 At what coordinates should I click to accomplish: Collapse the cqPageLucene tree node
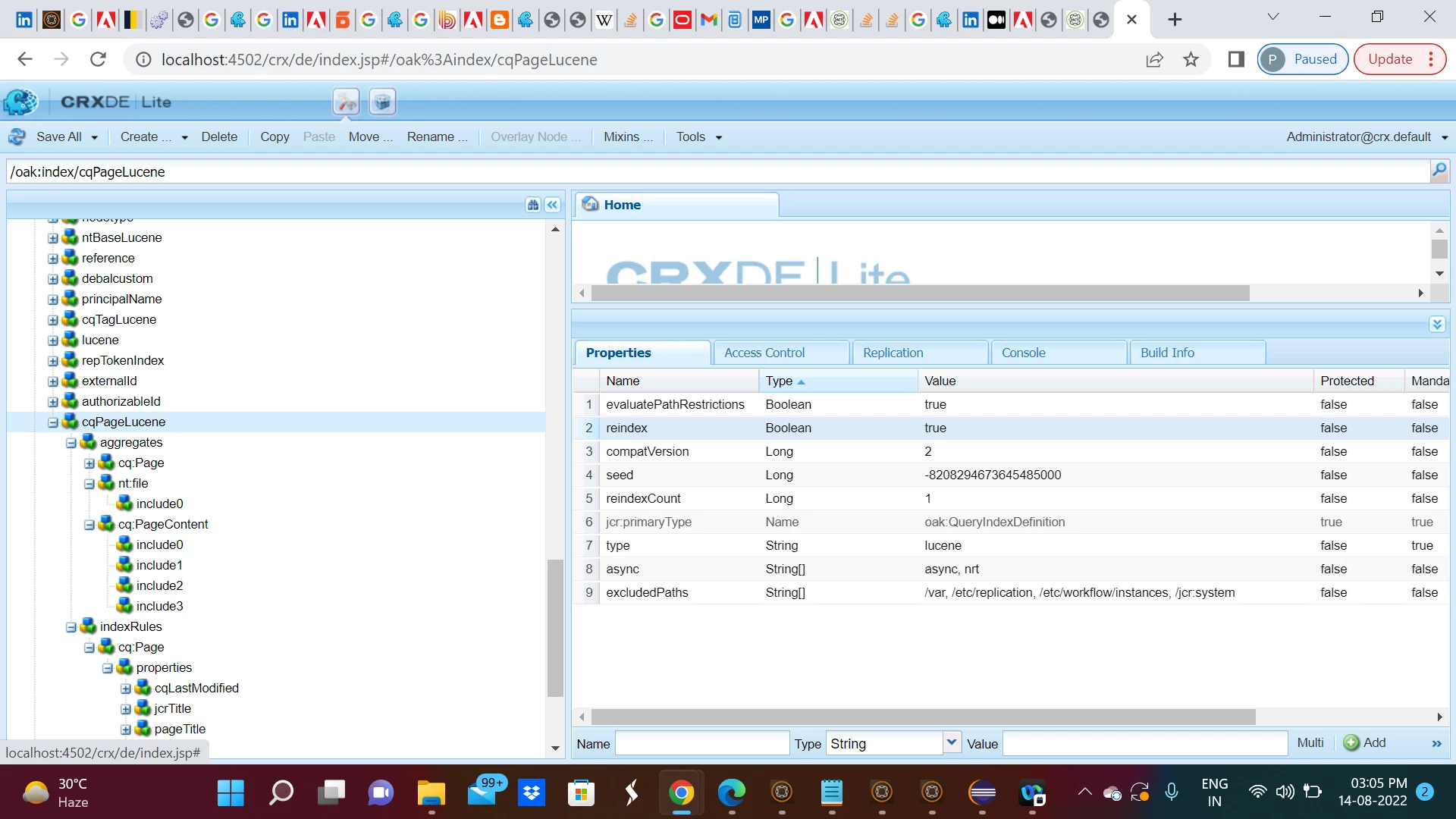point(53,422)
